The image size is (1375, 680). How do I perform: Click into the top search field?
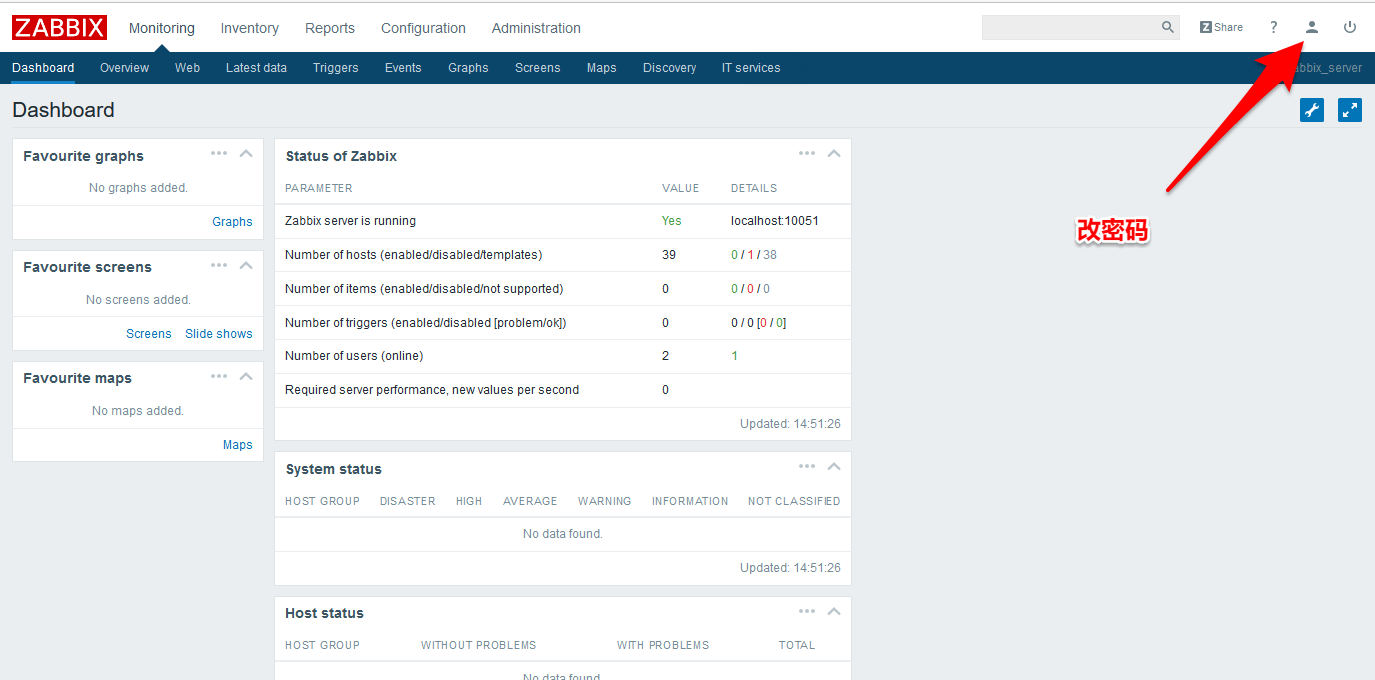[1071, 28]
